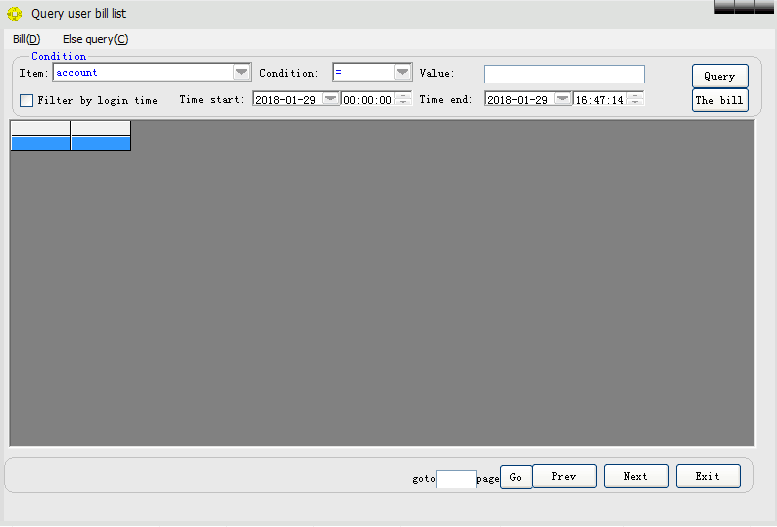Select the second blue cell in grid row
This screenshot has width=777, height=527.
[x=101, y=143]
